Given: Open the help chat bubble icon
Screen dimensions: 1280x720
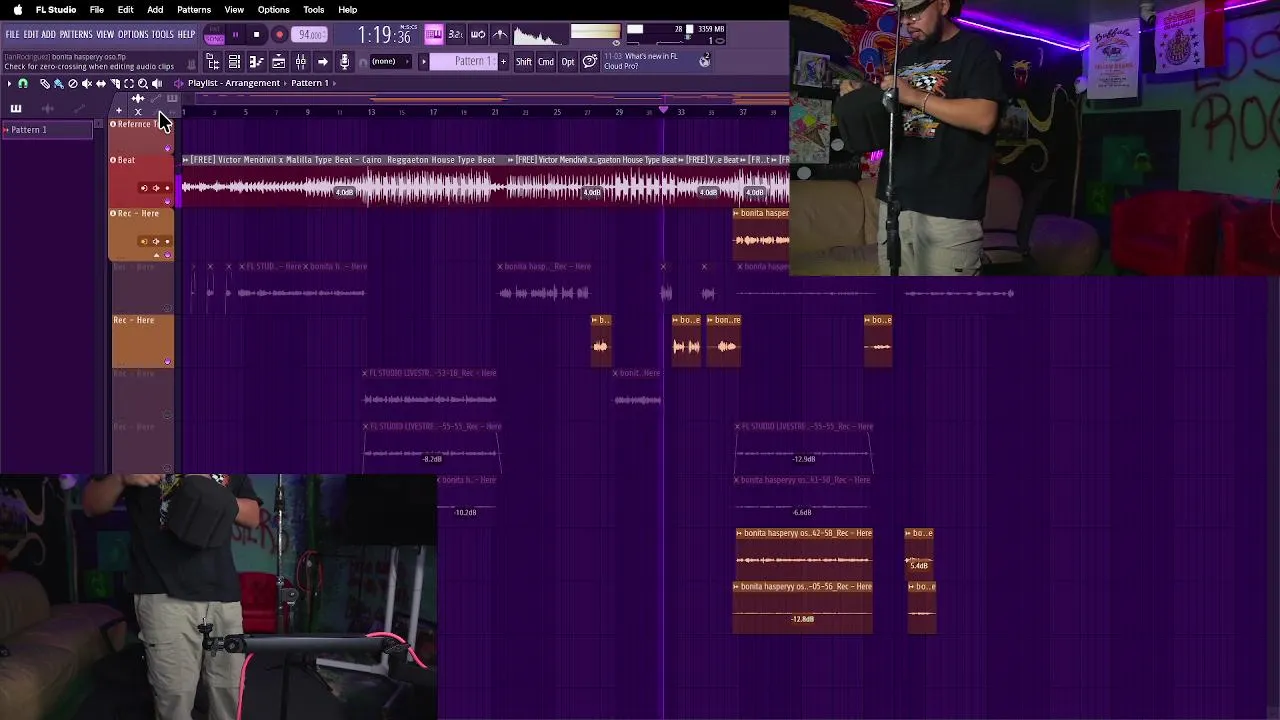Looking at the screenshot, I should pyautogui.click(x=590, y=62).
